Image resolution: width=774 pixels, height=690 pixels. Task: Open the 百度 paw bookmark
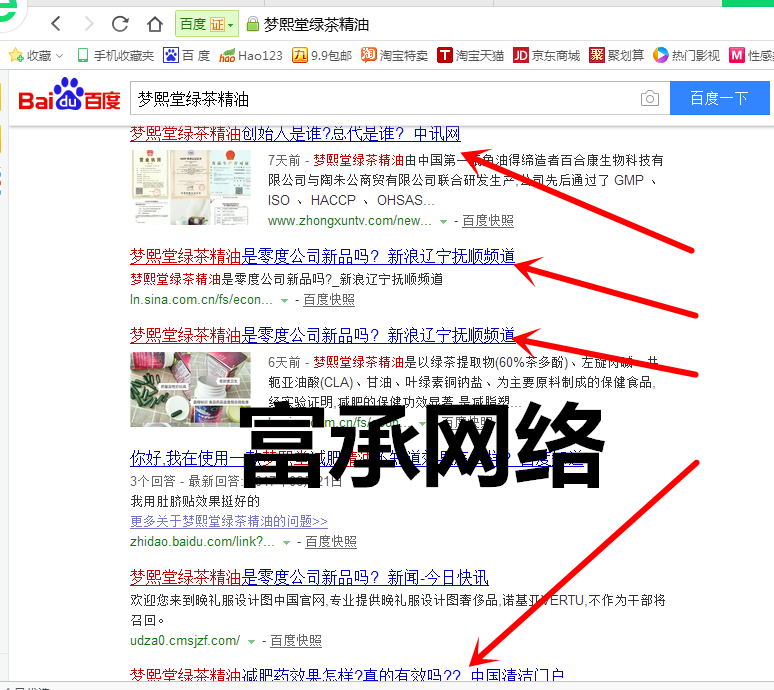click(187, 55)
